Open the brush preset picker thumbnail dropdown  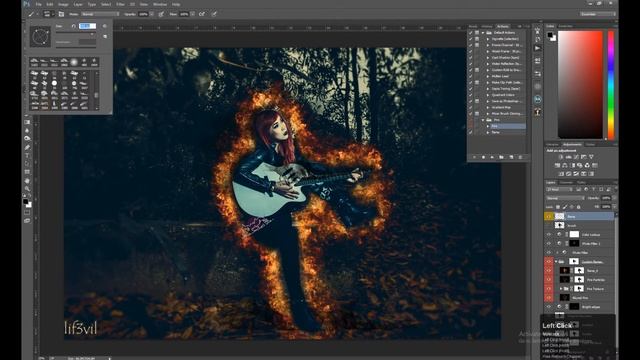(49, 14)
